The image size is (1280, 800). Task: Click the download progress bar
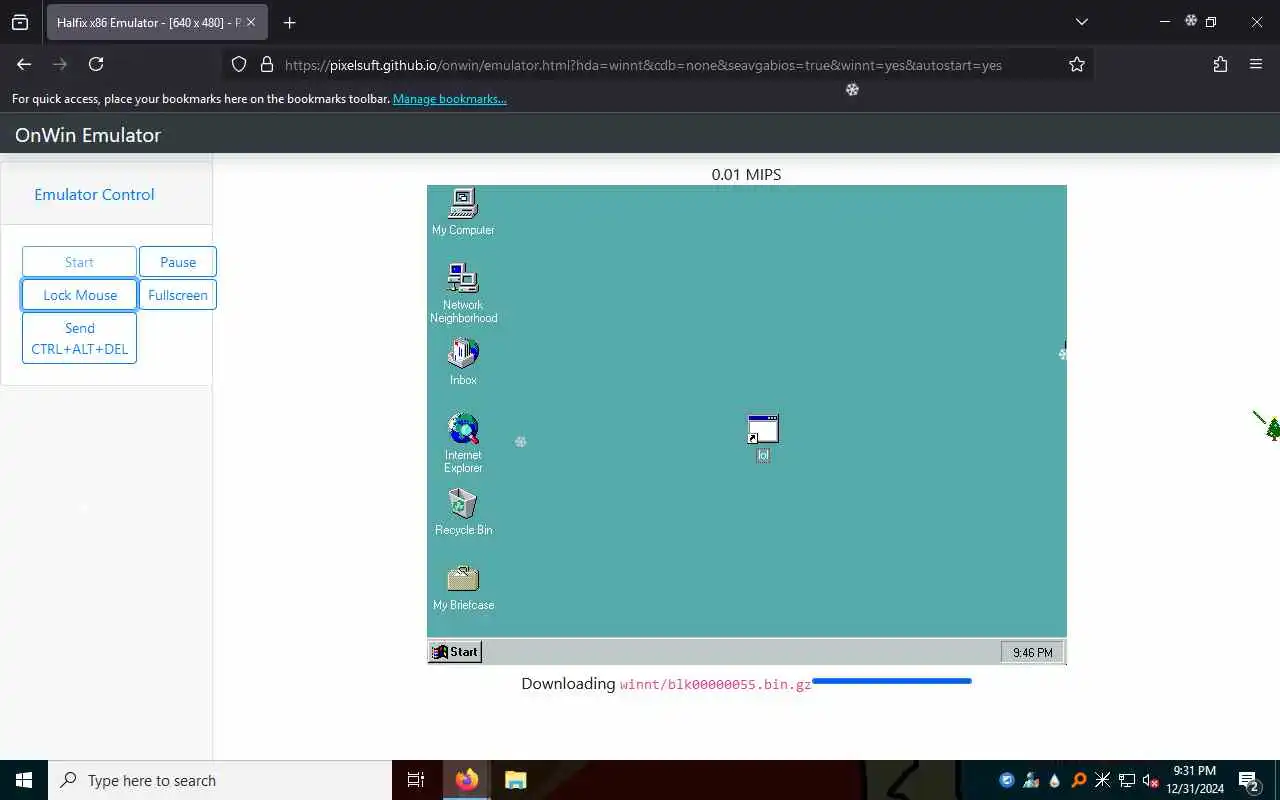pos(892,681)
